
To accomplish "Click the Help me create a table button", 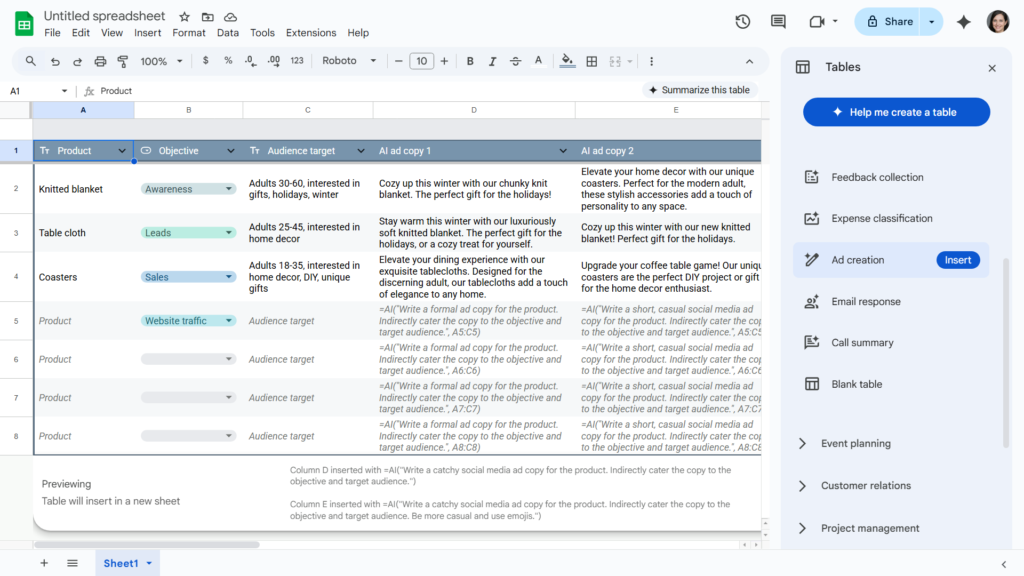I will (896, 112).
